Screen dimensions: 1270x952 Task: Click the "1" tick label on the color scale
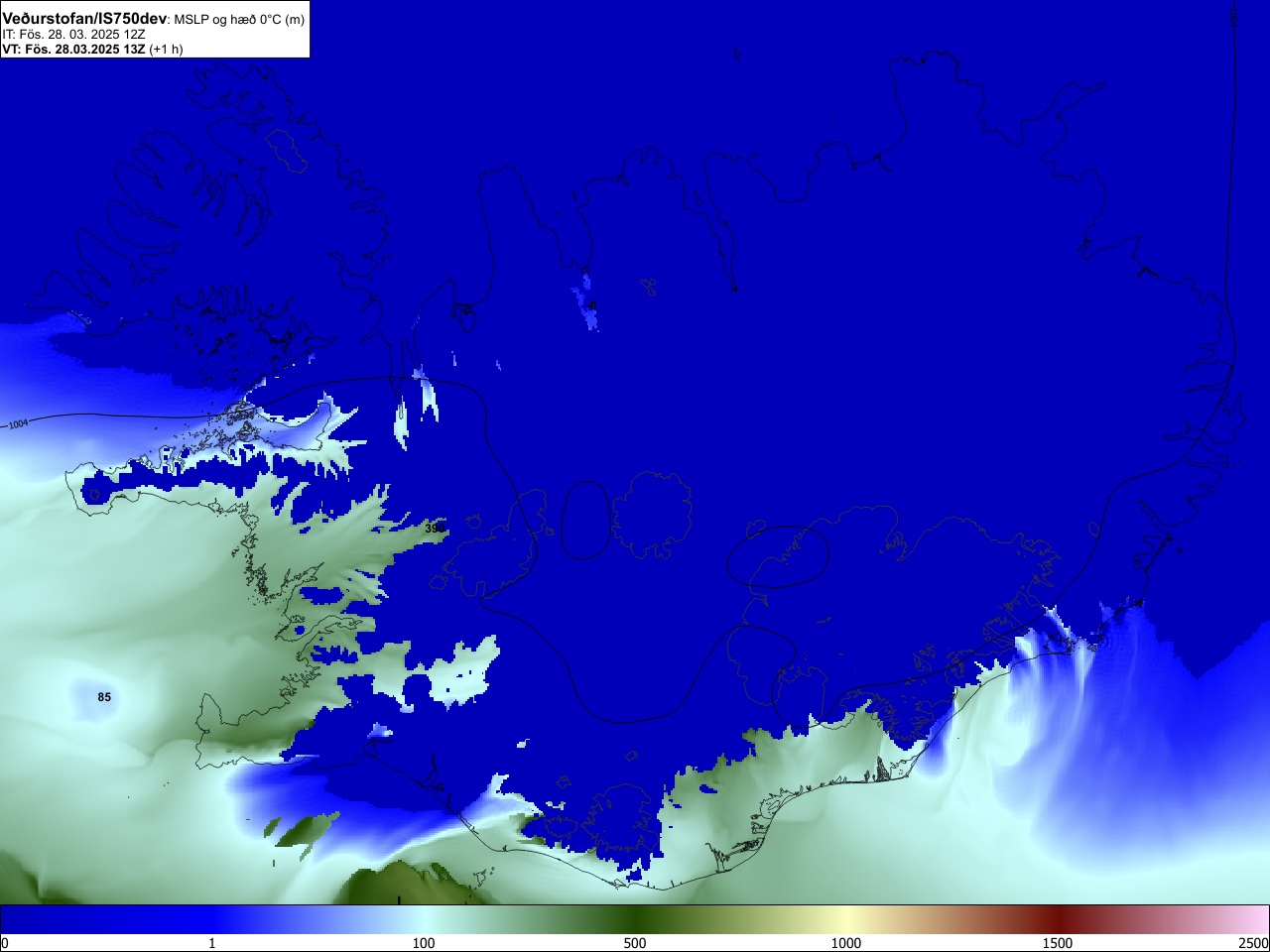[211, 943]
